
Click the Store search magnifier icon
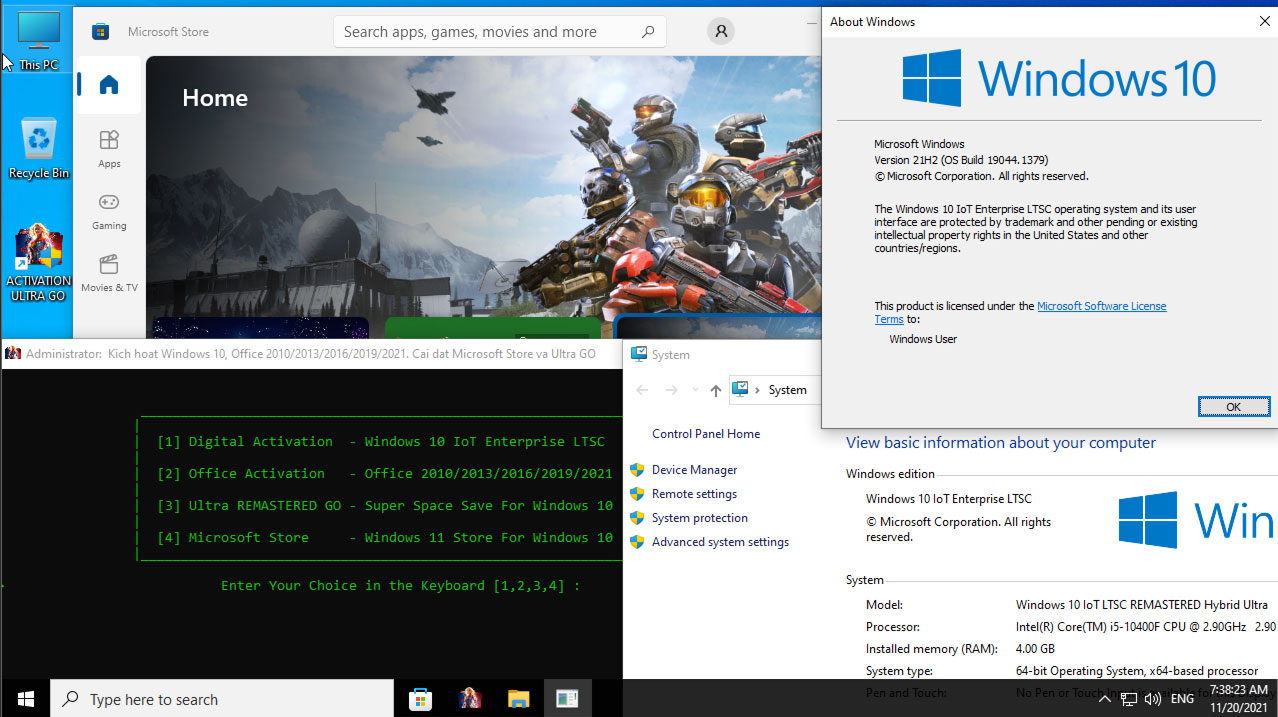point(649,32)
